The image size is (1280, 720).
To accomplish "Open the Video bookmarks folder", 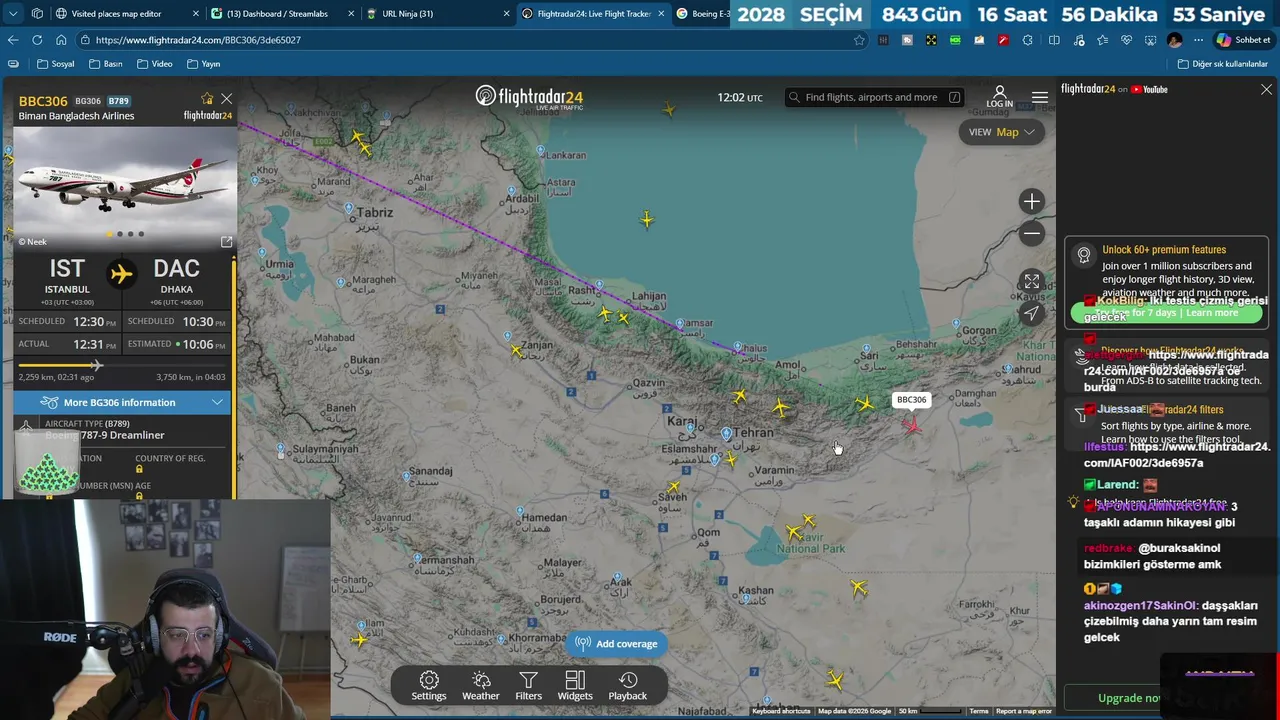I will tap(155, 64).
